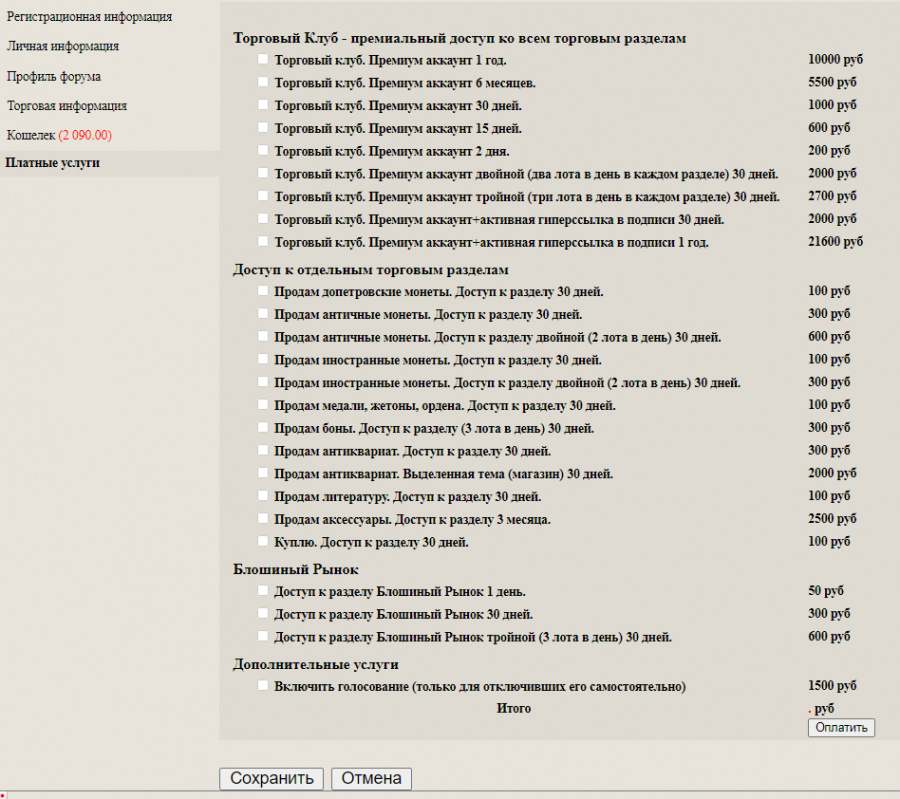Viewport: 900px width, 799px height.
Task: Select Платные услуги sidebar item
Action: point(53,163)
